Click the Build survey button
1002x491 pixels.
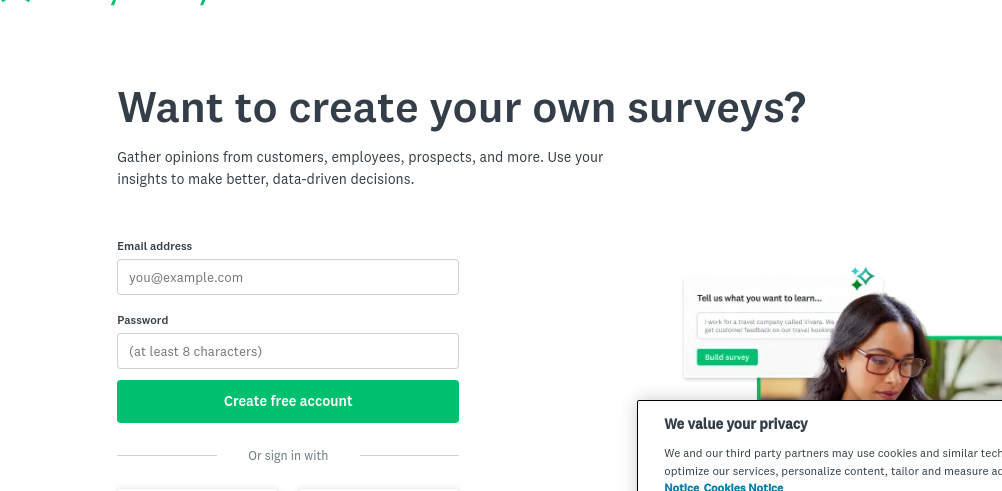click(727, 357)
